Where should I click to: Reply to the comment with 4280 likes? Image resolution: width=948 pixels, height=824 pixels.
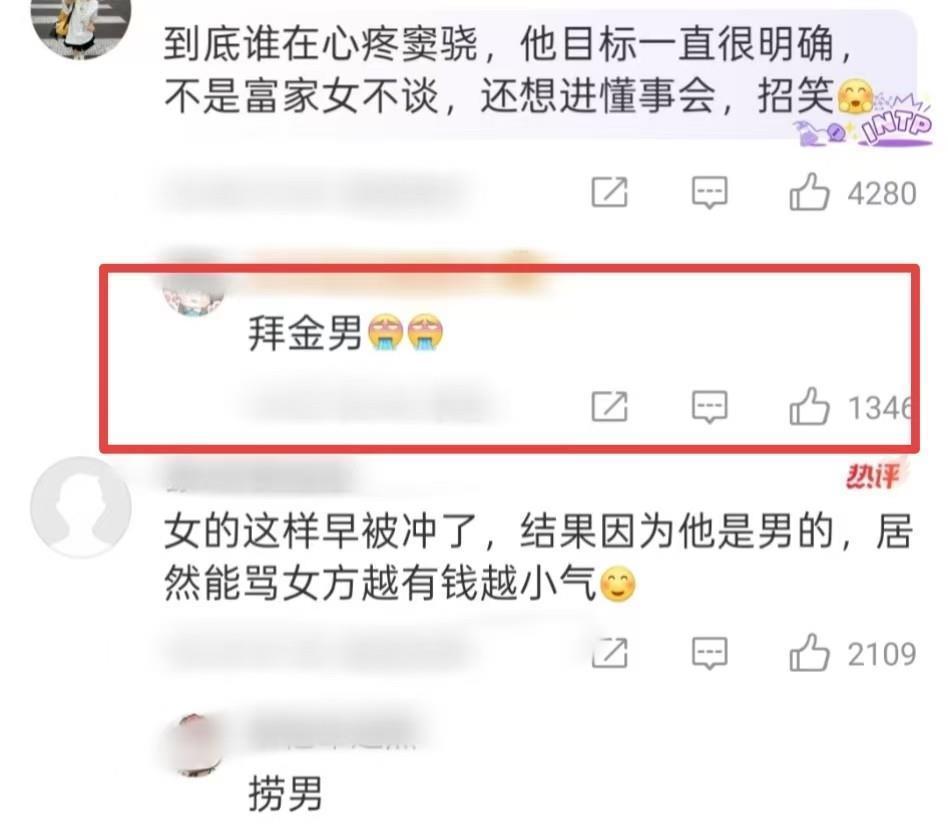[x=709, y=192]
